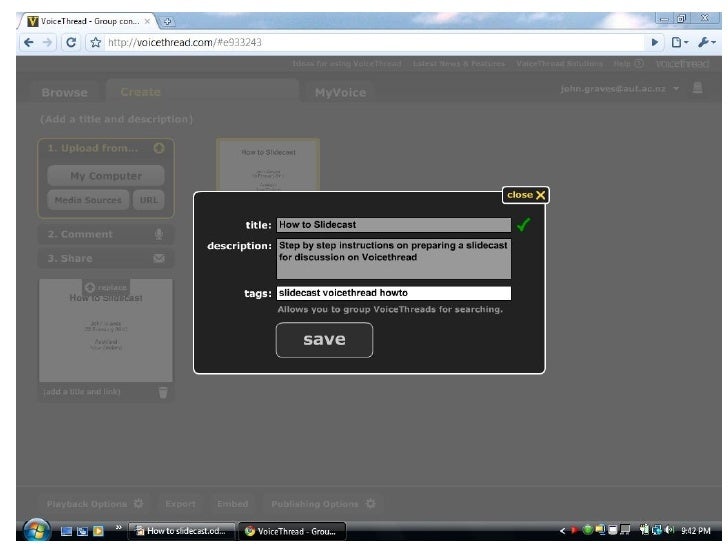Choose upload from My Computer
The width and height of the screenshot is (728, 546).
click(x=106, y=176)
